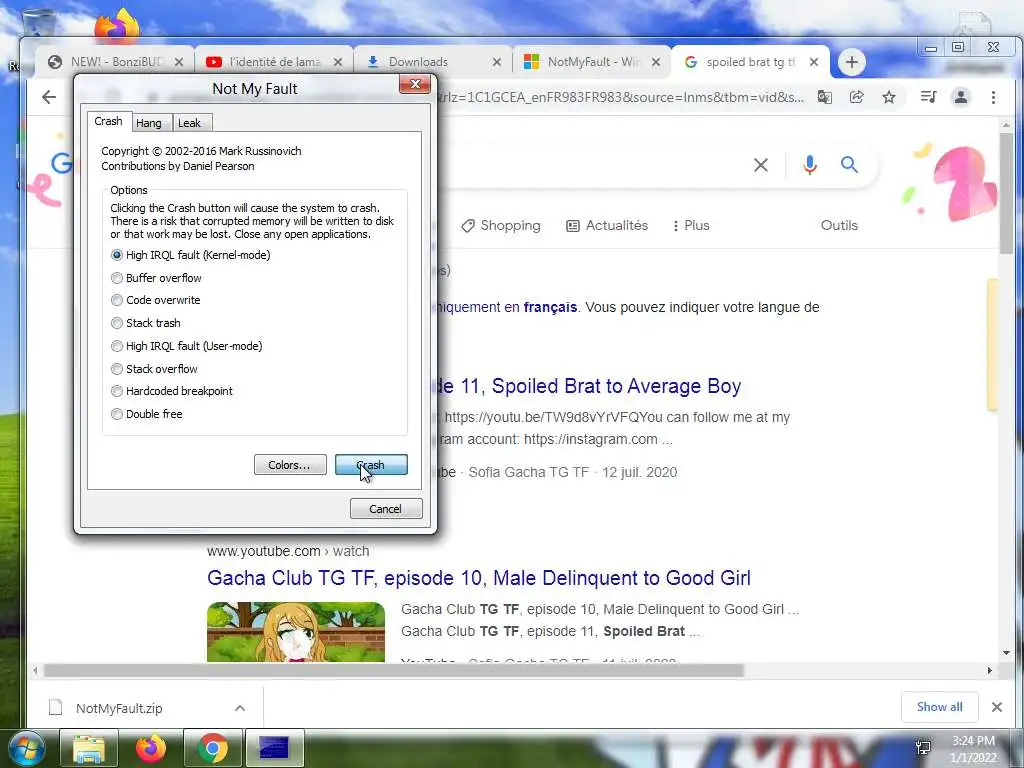
Task: Click the vertical scrollbar down arrow
Action: (1006, 652)
